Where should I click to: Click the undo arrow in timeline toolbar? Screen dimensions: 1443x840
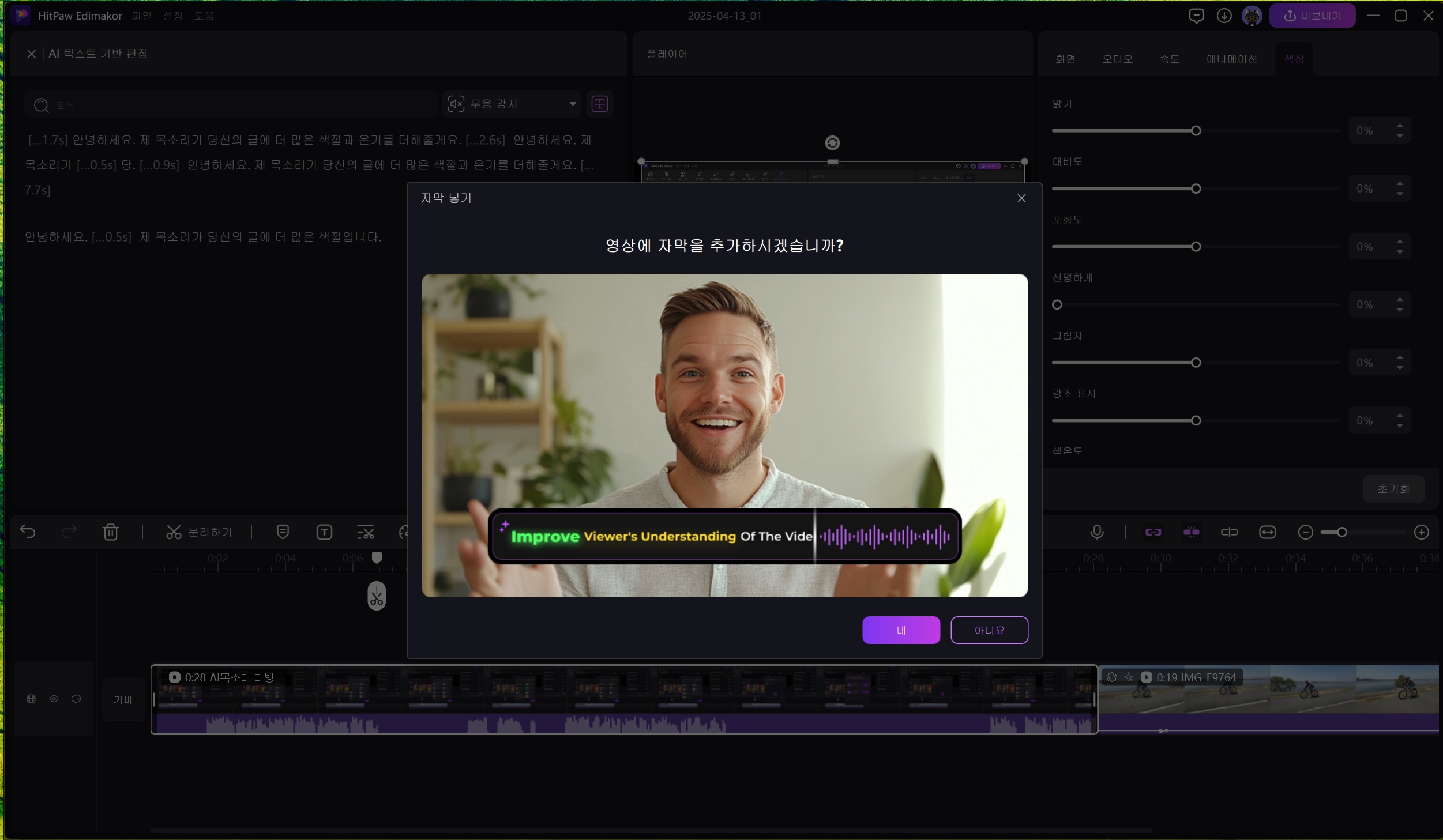click(28, 532)
